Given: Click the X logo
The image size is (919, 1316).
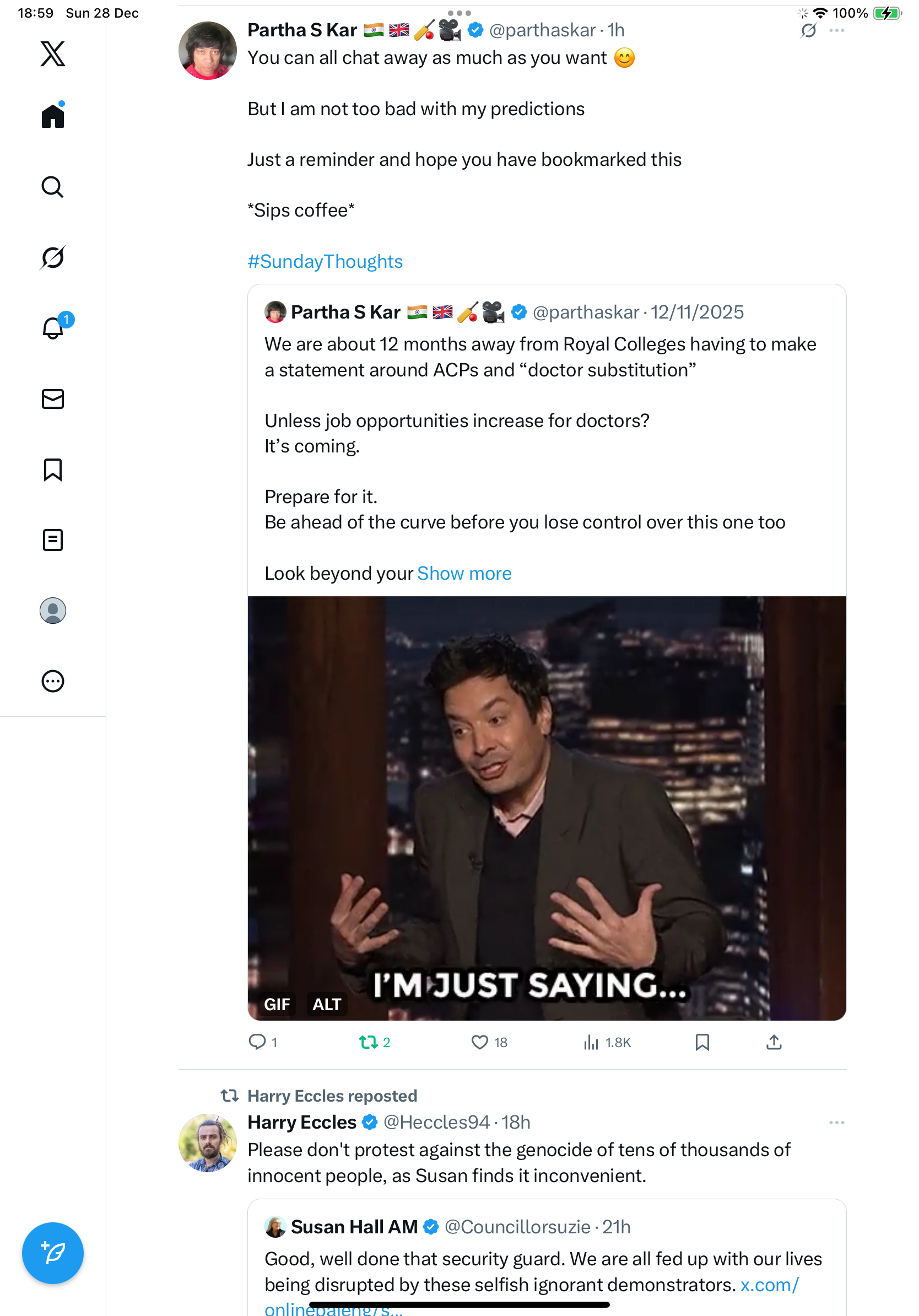Looking at the screenshot, I should click(53, 54).
